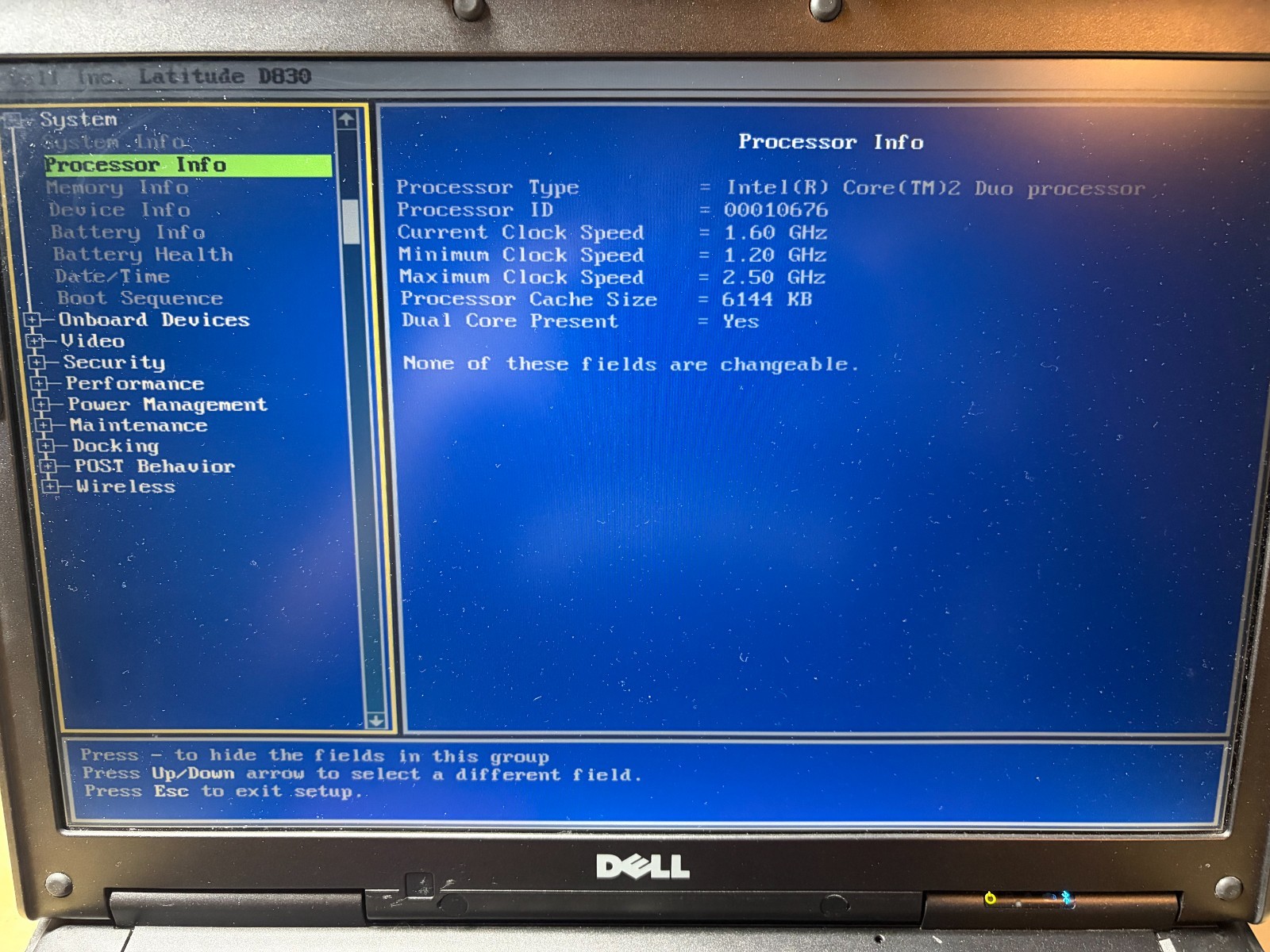The image size is (1270, 952).
Task: Click the 1.60 GHz value
Action: coord(775,232)
